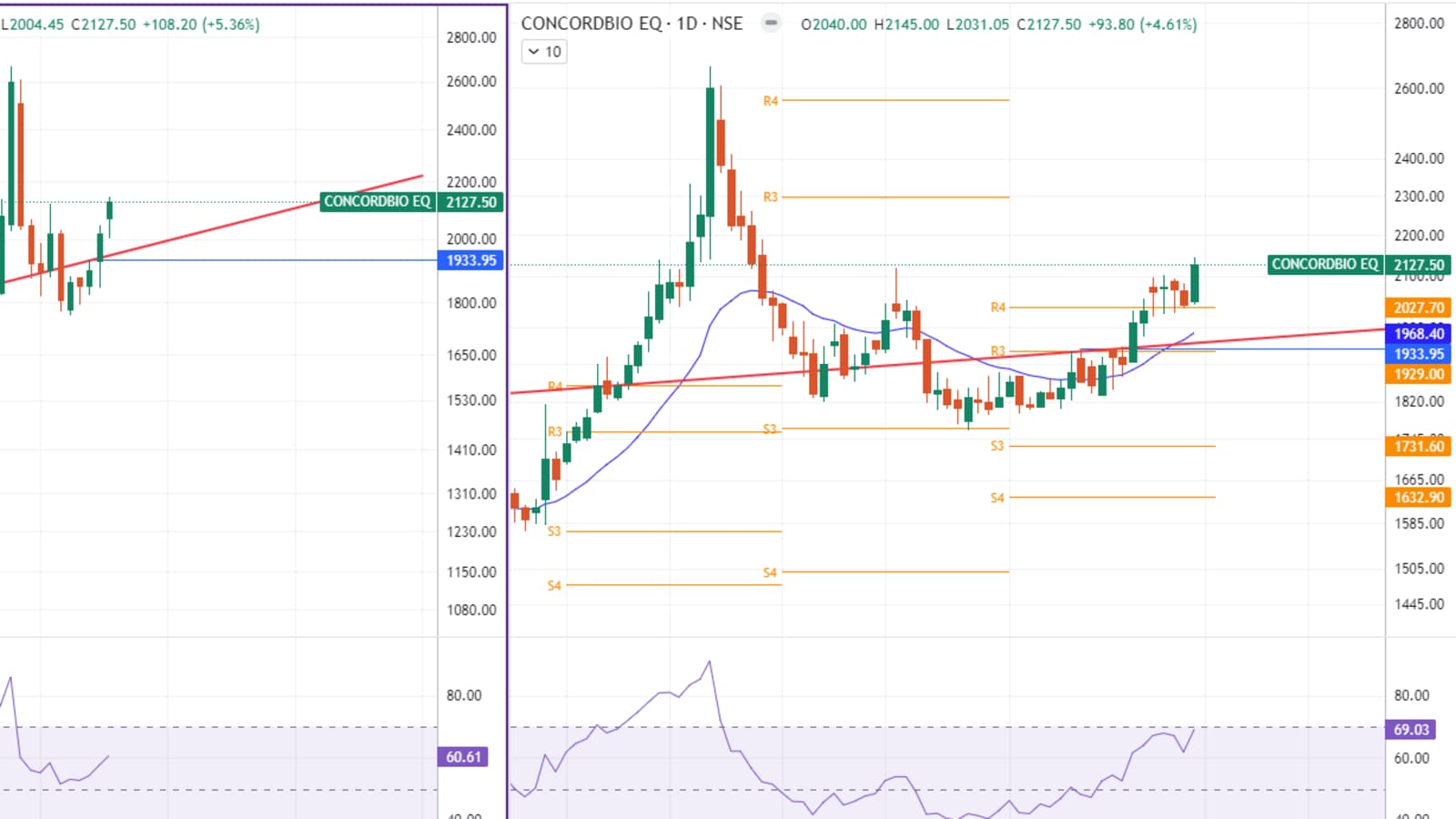Select the R3 pivot label near 2300.00

pos(771,197)
